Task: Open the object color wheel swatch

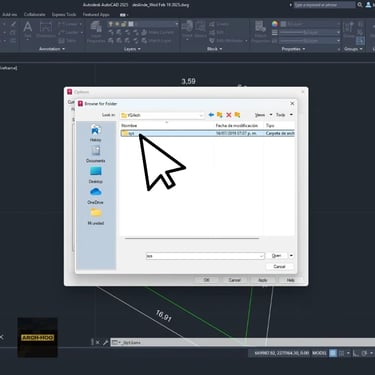Action: 275,24
